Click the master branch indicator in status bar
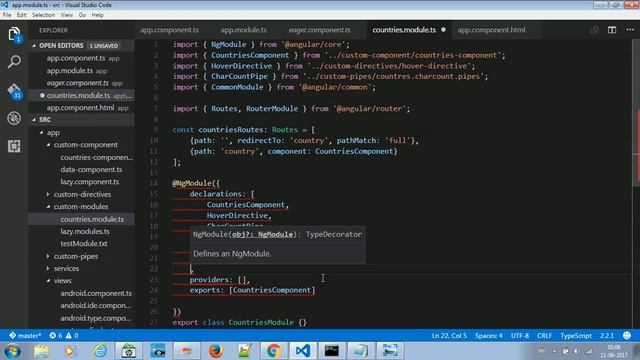Image resolution: width=640 pixels, height=360 pixels. click(x=25, y=336)
